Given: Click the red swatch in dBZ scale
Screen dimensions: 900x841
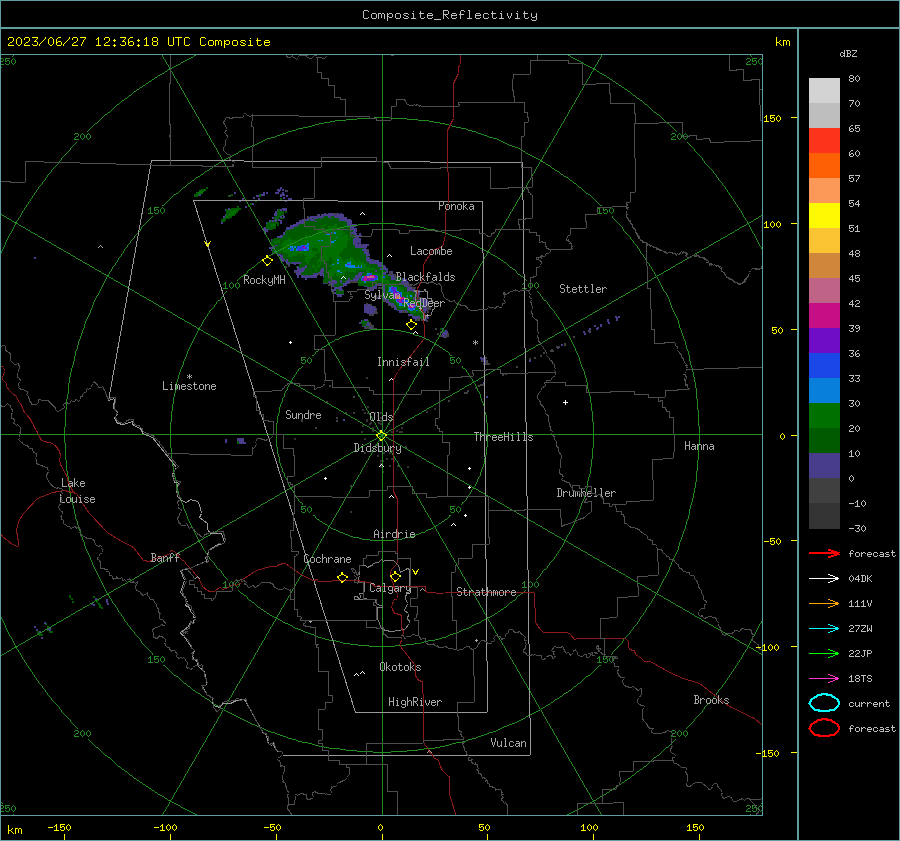Looking at the screenshot, I should (824, 140).
